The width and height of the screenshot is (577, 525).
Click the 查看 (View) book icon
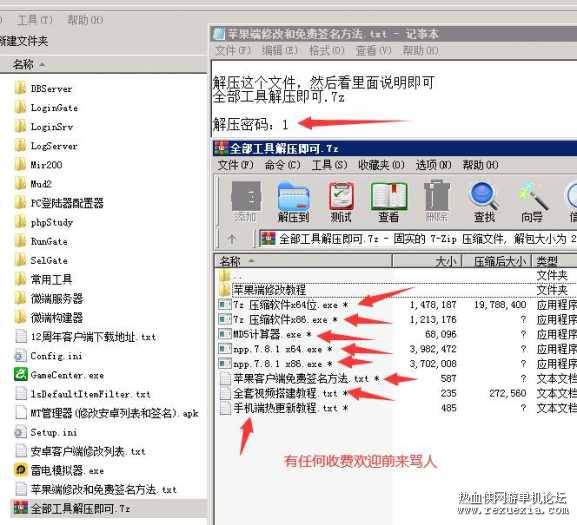tap(389, 202)
